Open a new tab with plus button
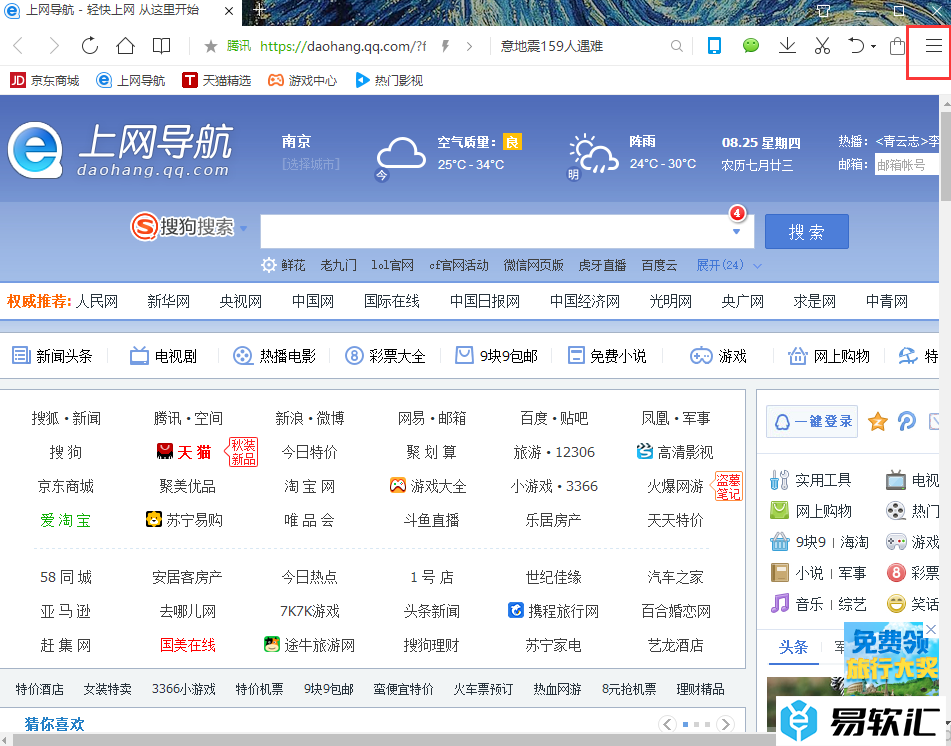Viewport: 951px width, 746px height. [x=259, y=10]
